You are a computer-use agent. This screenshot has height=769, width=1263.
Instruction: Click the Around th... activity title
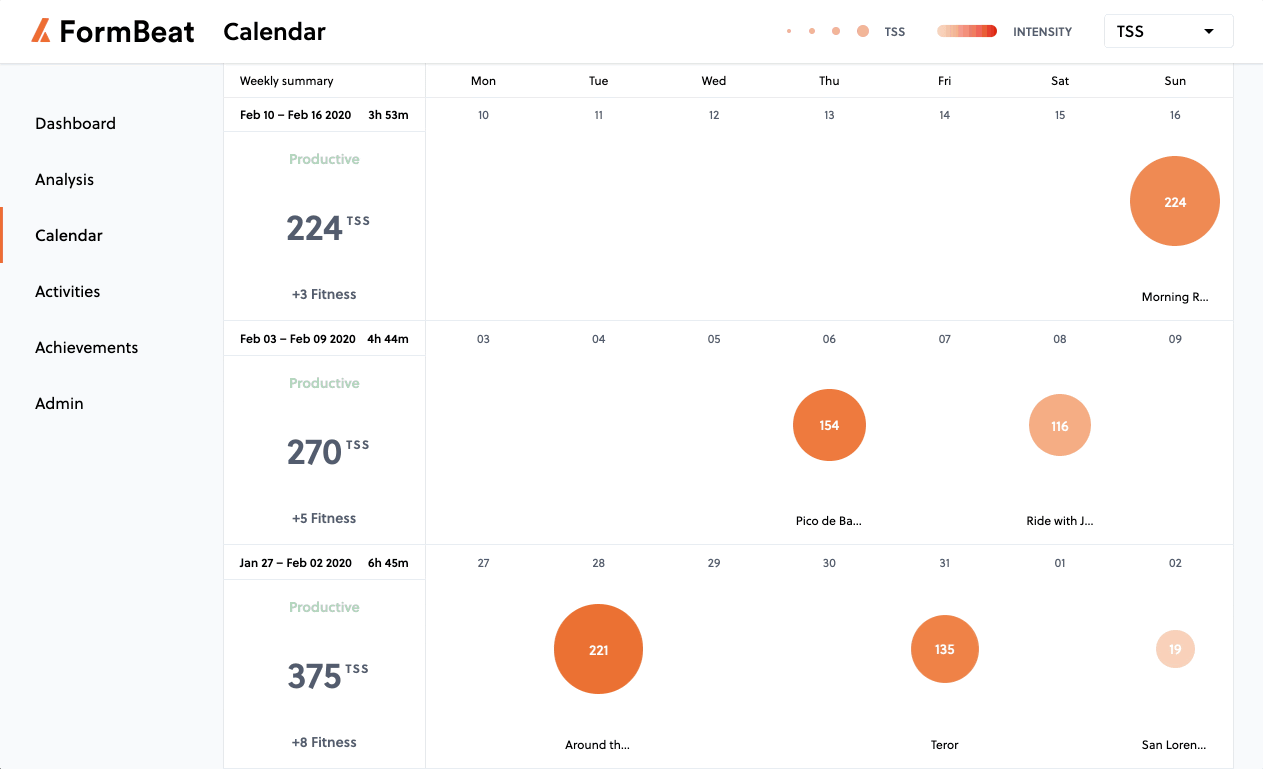point(597,745)
